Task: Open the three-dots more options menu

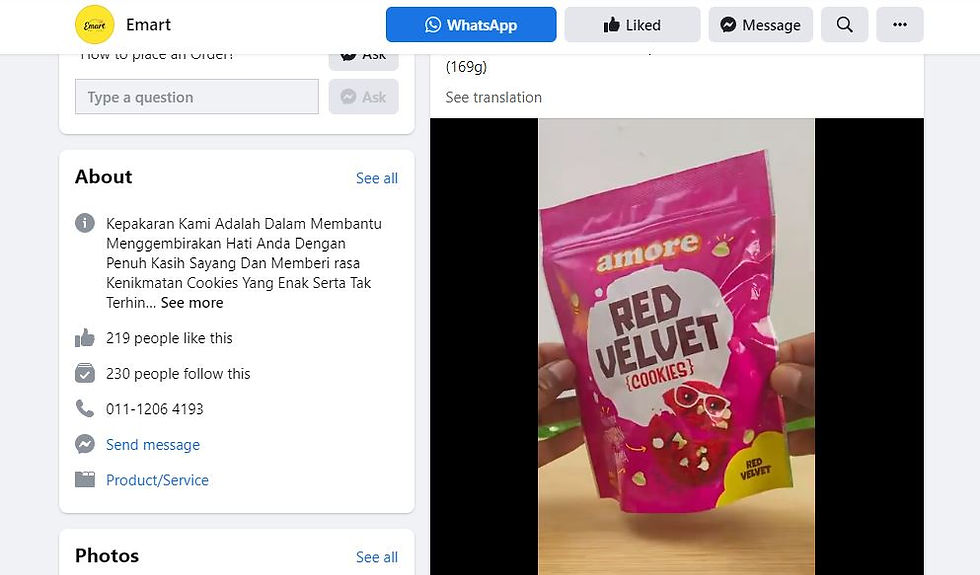Action: pos(899,24)
